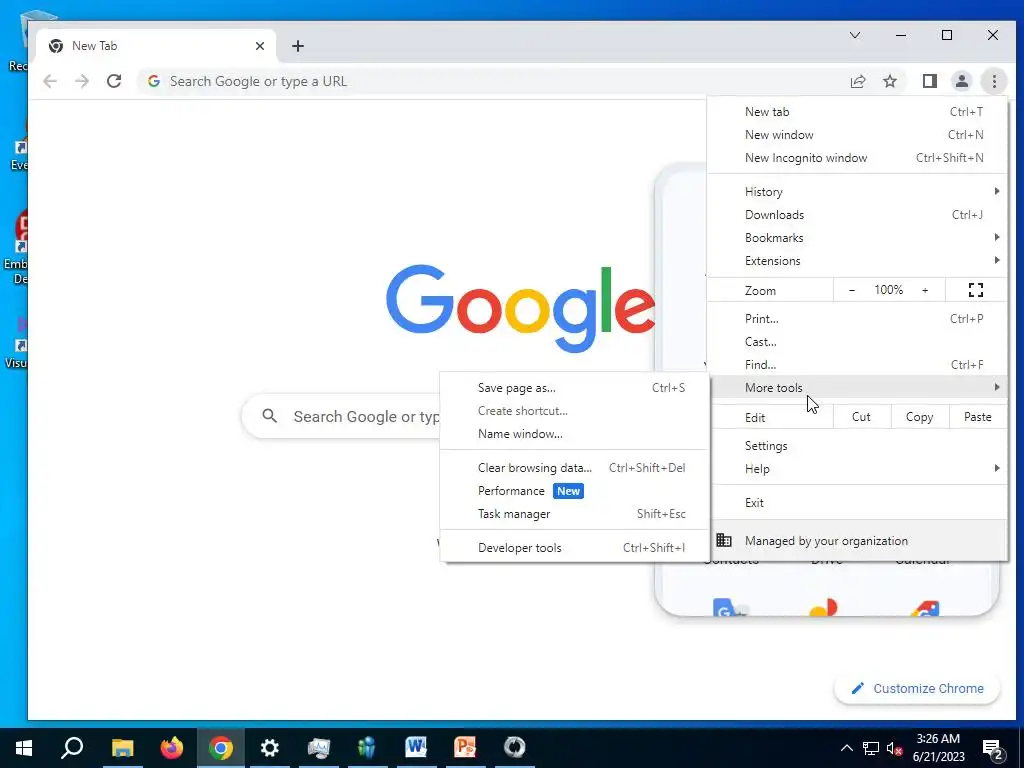
Task: Click the Chrome taskbar icon
Action: (x=221, y=747)
